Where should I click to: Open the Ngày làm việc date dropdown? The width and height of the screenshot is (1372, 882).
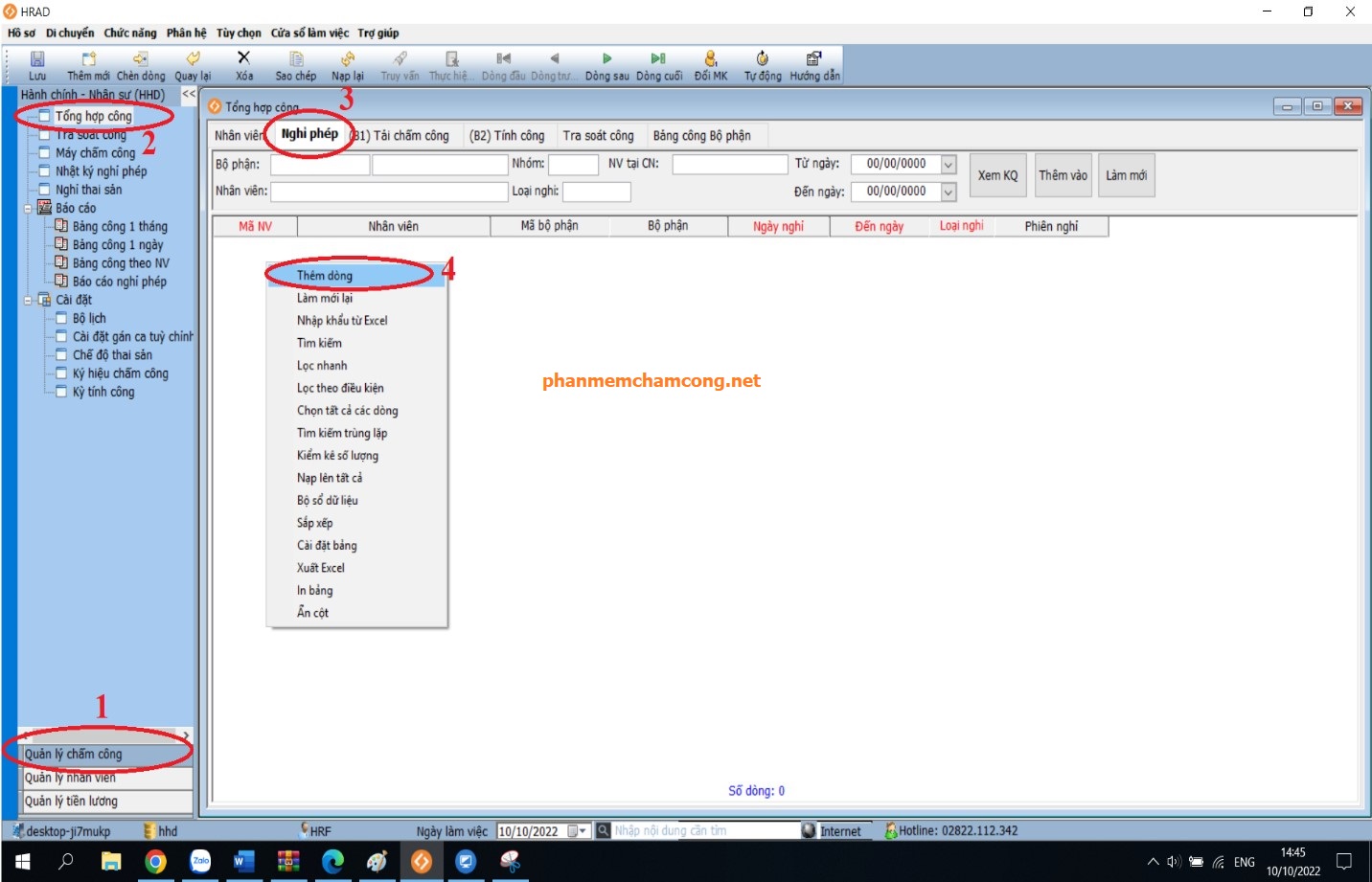click(579, 831)
